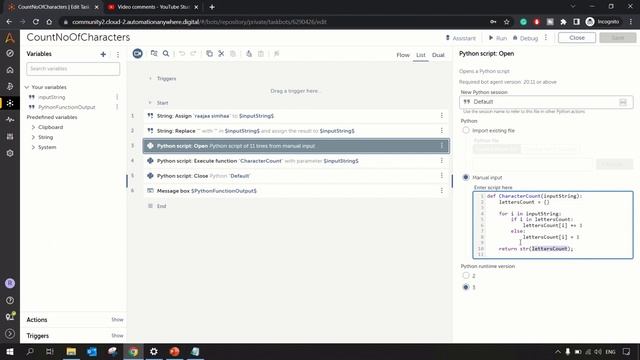Add a new variable with plus icon
The width and height of the screenshot is (640, 360).
(x=103, y=54)
